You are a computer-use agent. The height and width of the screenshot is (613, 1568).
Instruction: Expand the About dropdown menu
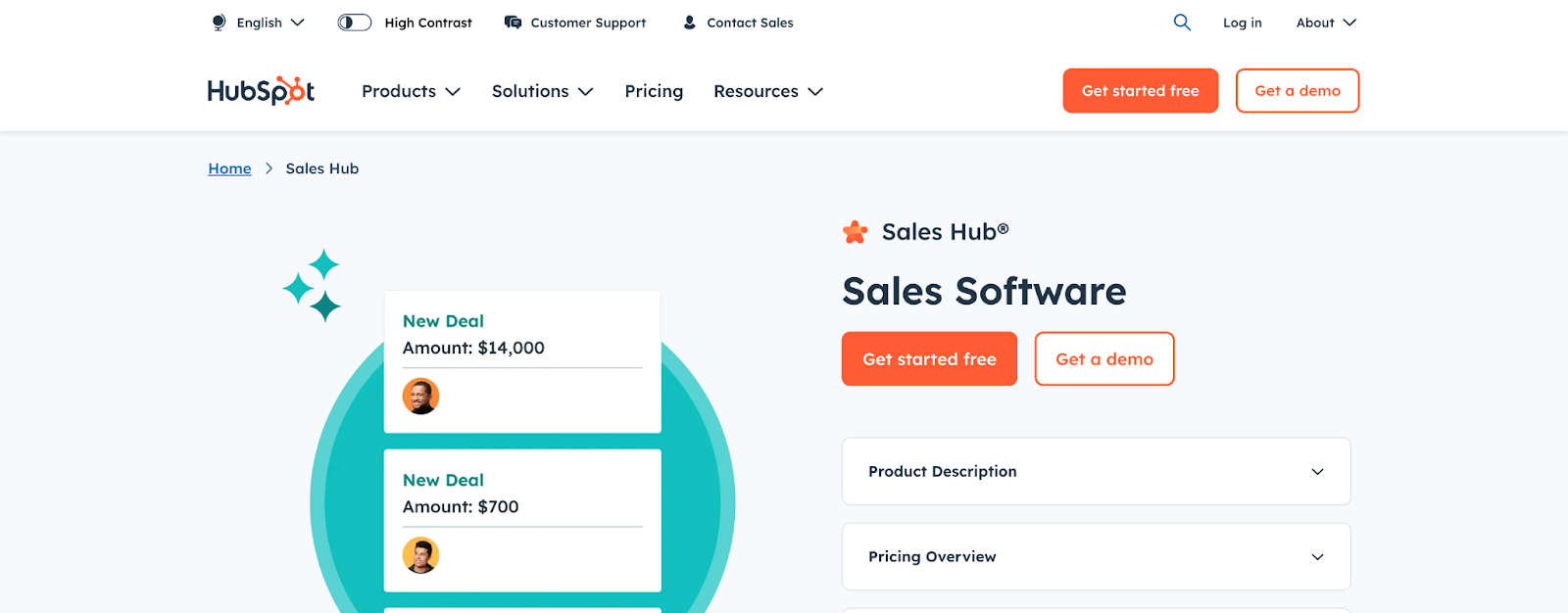(x=1326, y=23)
